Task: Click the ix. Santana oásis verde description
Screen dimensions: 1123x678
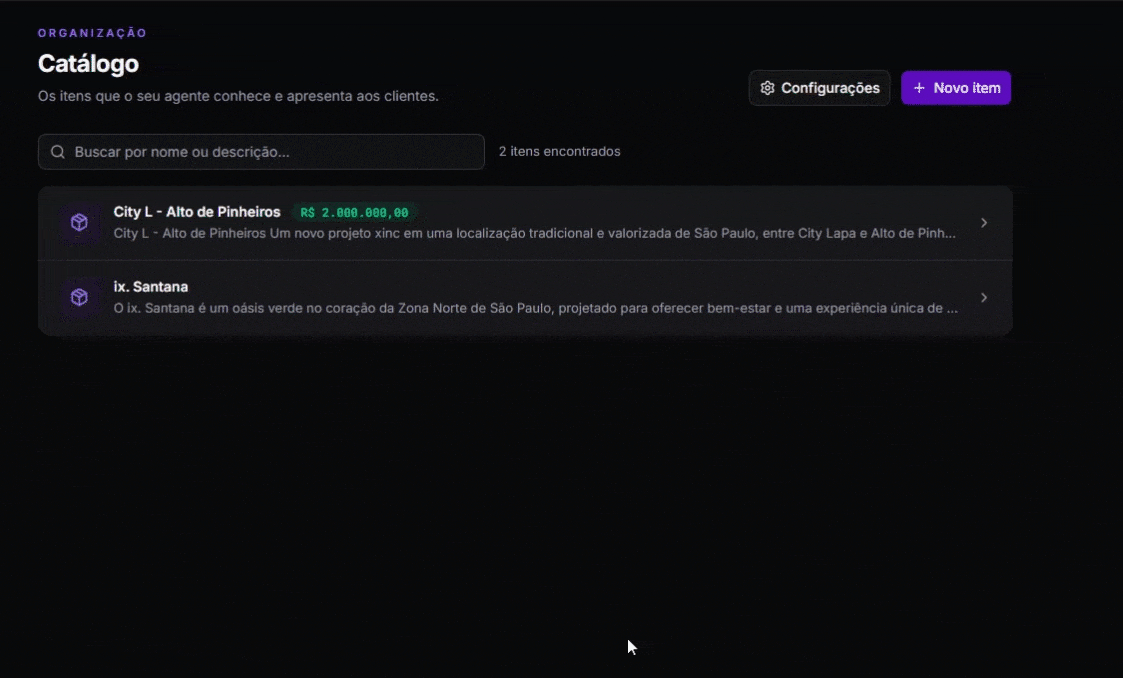Action: coord(535,308)
